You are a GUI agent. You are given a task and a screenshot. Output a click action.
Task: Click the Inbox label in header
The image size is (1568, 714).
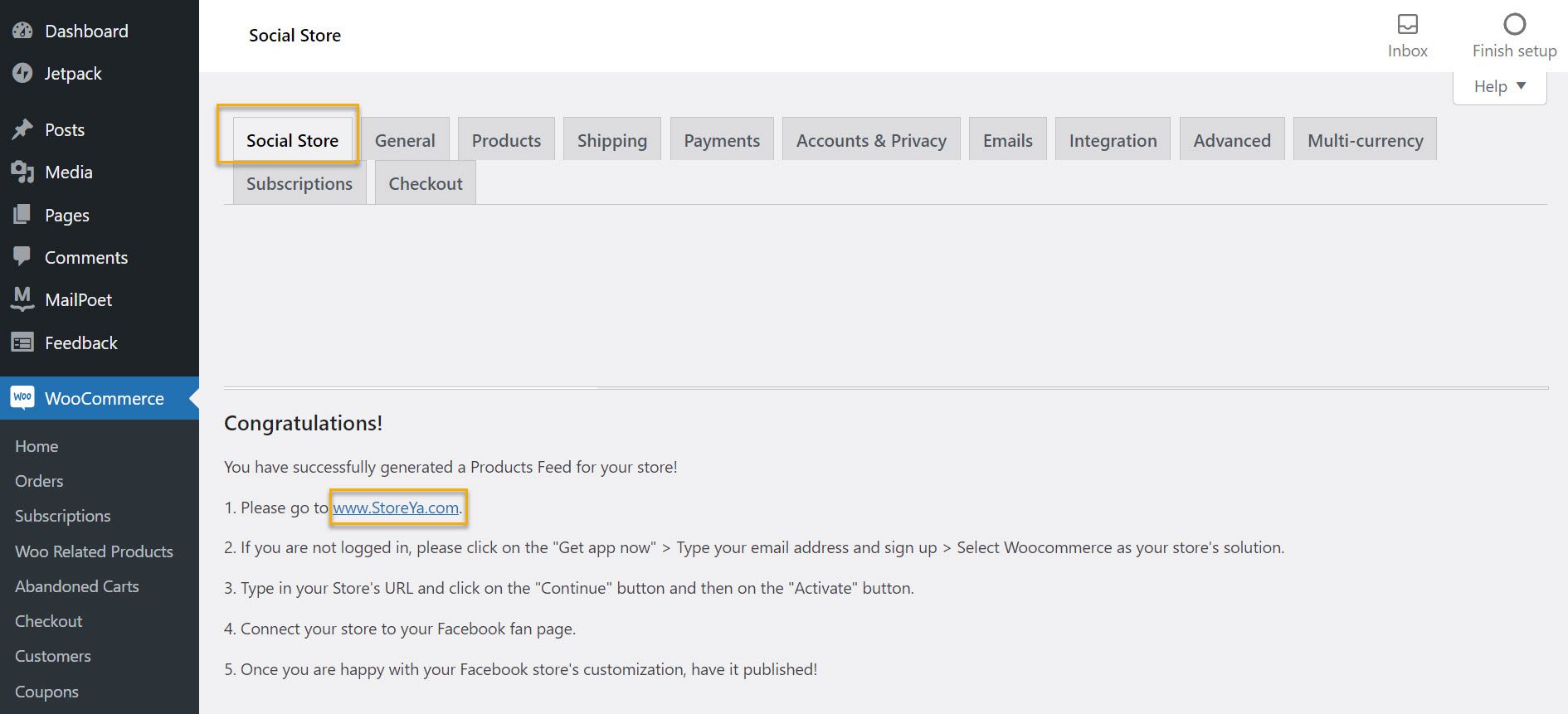1408,51
